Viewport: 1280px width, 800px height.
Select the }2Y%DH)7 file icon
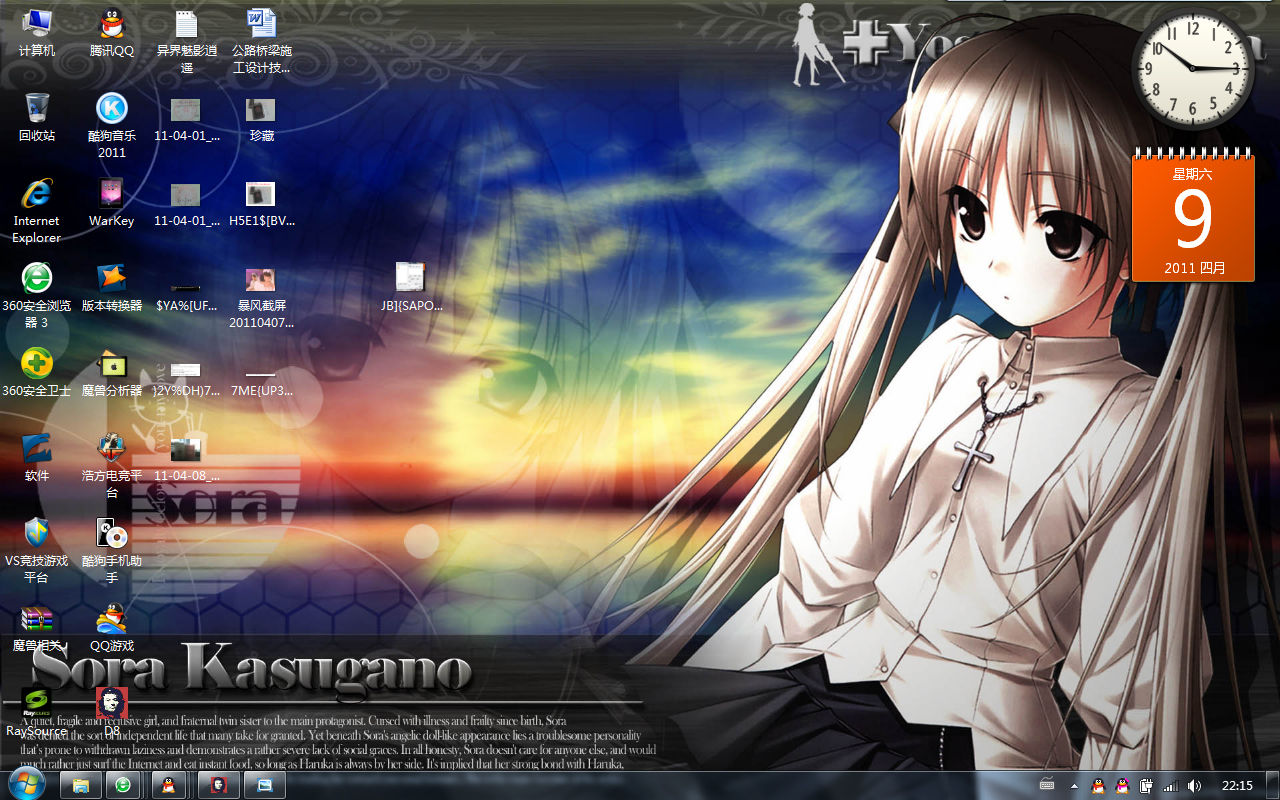click(x=186, y=381)
